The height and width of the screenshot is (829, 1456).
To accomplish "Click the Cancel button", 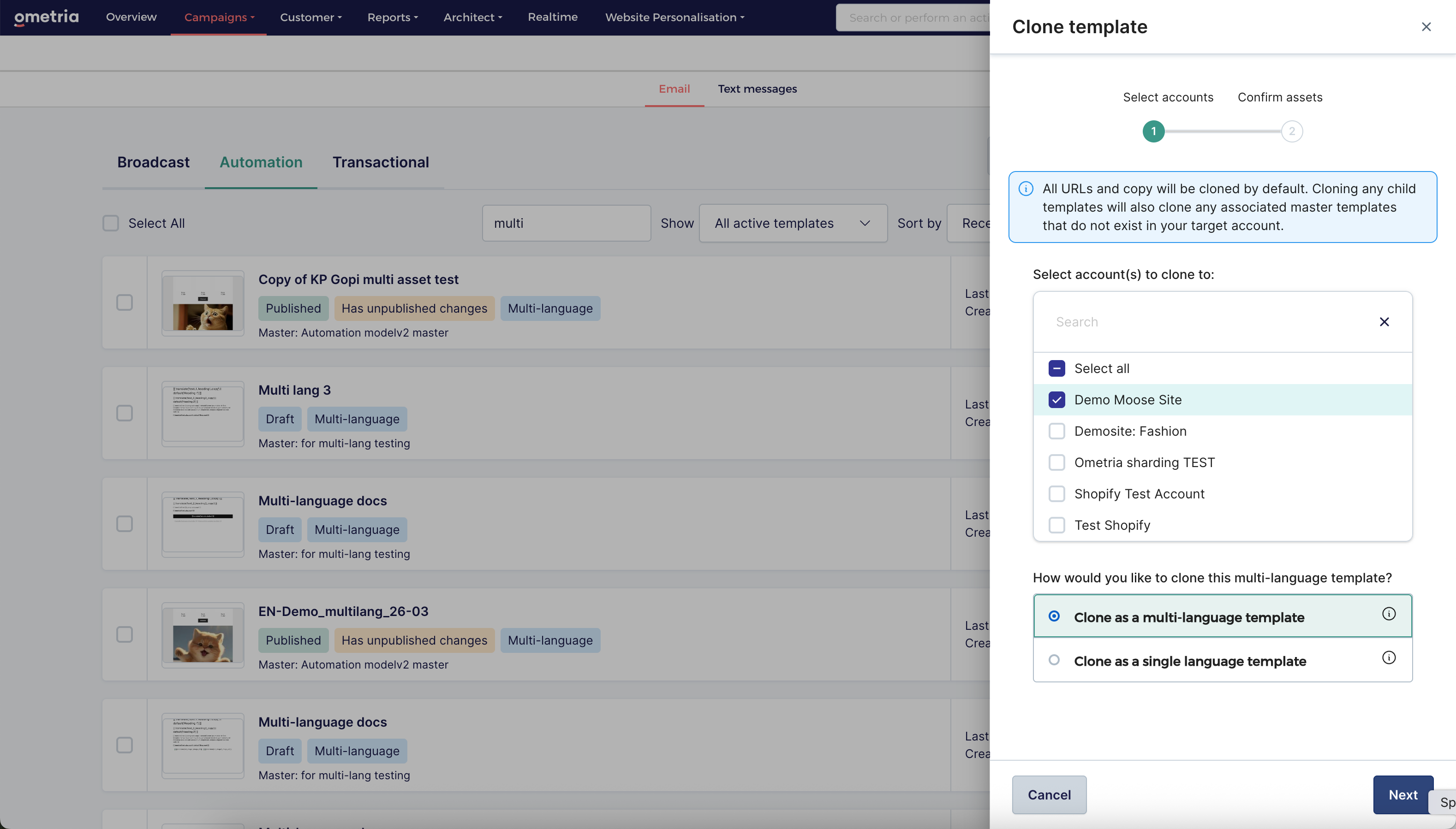I will [x=1049, y=795].
